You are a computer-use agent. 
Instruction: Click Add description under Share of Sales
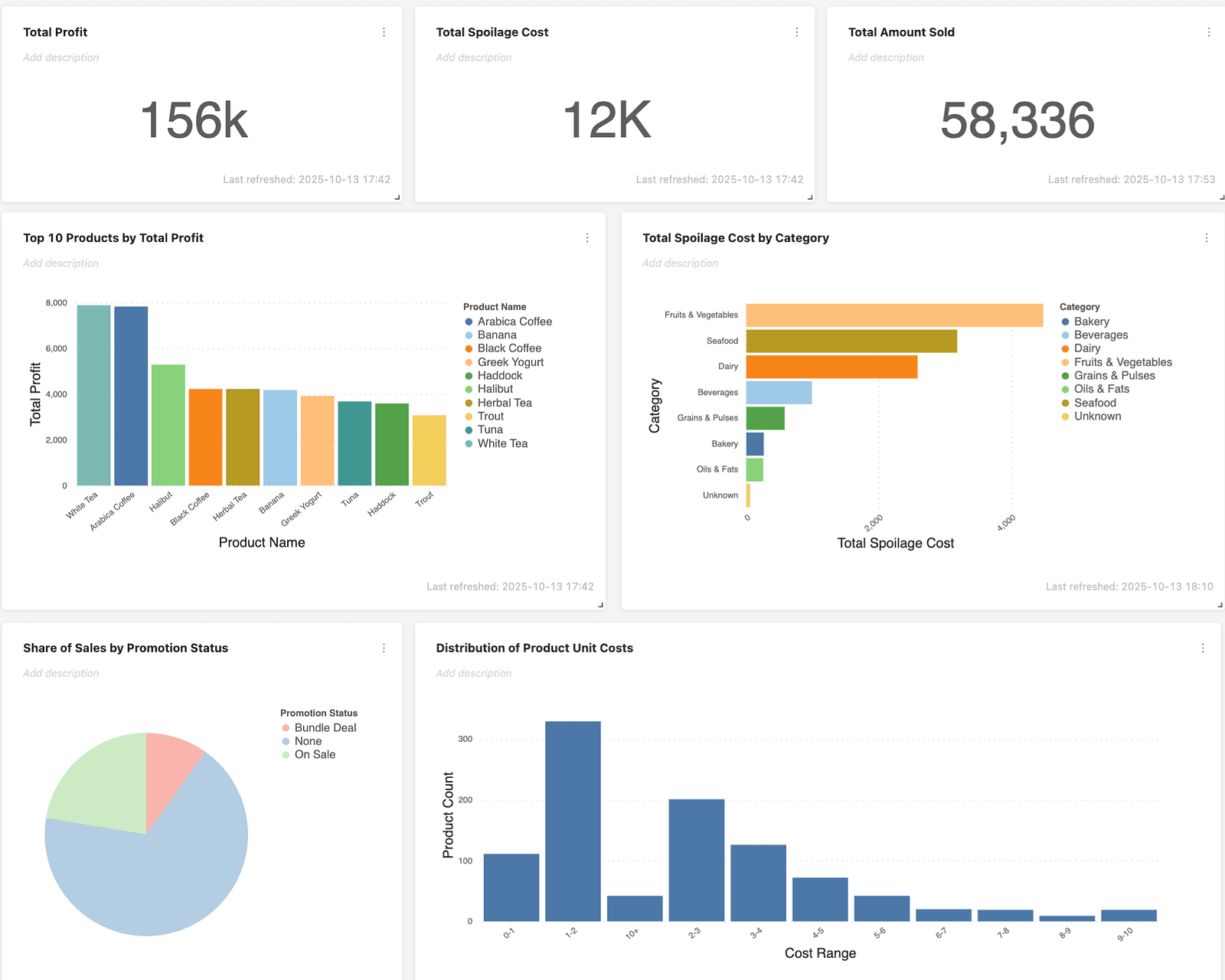pyautogui.click(x=60, y=674)
